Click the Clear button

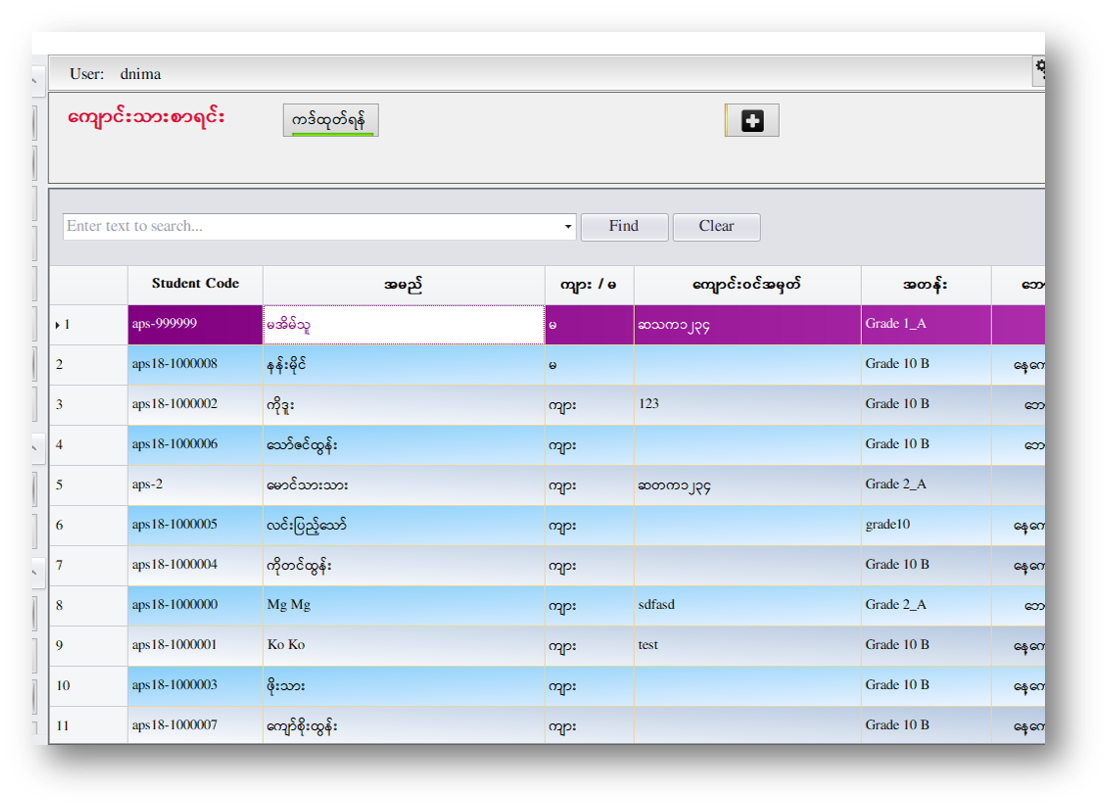[716, 227]
